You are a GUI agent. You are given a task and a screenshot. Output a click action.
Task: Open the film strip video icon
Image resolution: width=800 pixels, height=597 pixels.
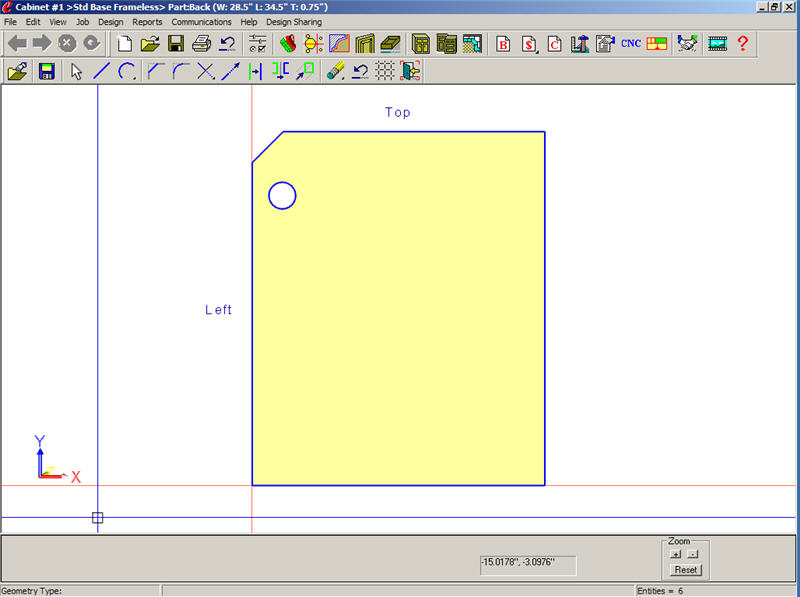click(x=717, y=43)
